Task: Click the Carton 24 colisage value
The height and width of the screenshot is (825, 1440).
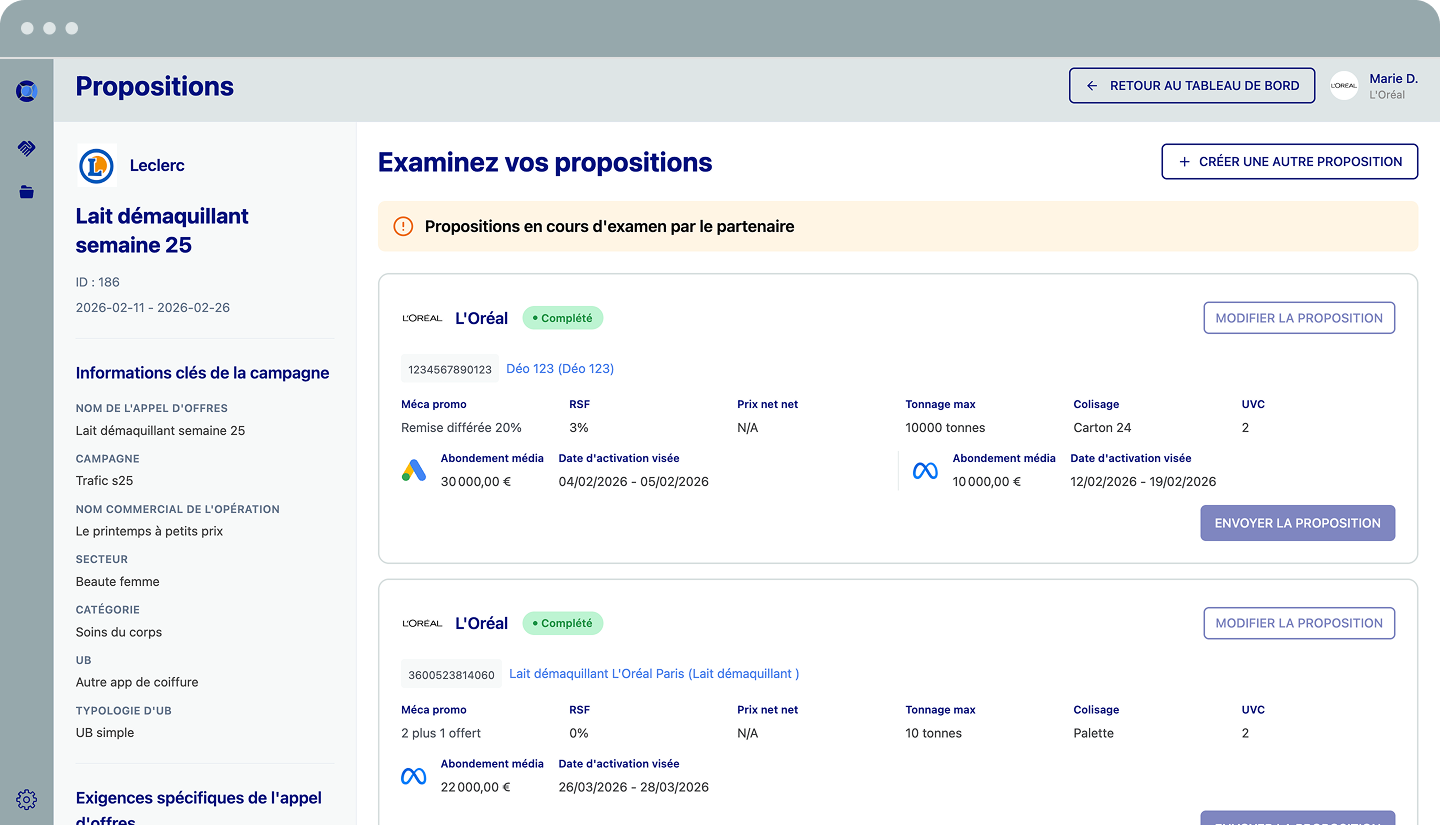Action: pos(1102,428)
